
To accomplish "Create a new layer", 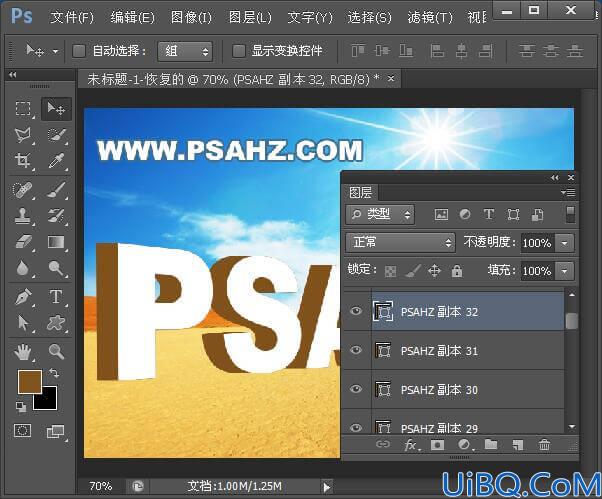I will click(x=518, y=445).
